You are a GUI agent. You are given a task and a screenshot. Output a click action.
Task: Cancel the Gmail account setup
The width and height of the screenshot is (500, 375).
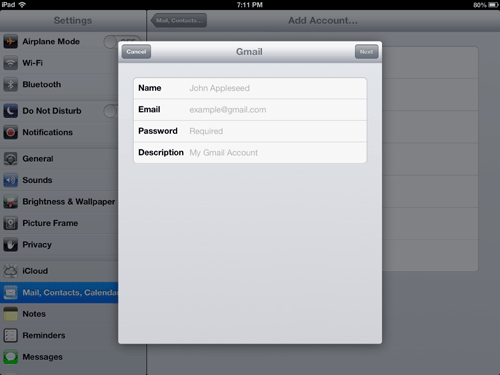pos(136,52)
